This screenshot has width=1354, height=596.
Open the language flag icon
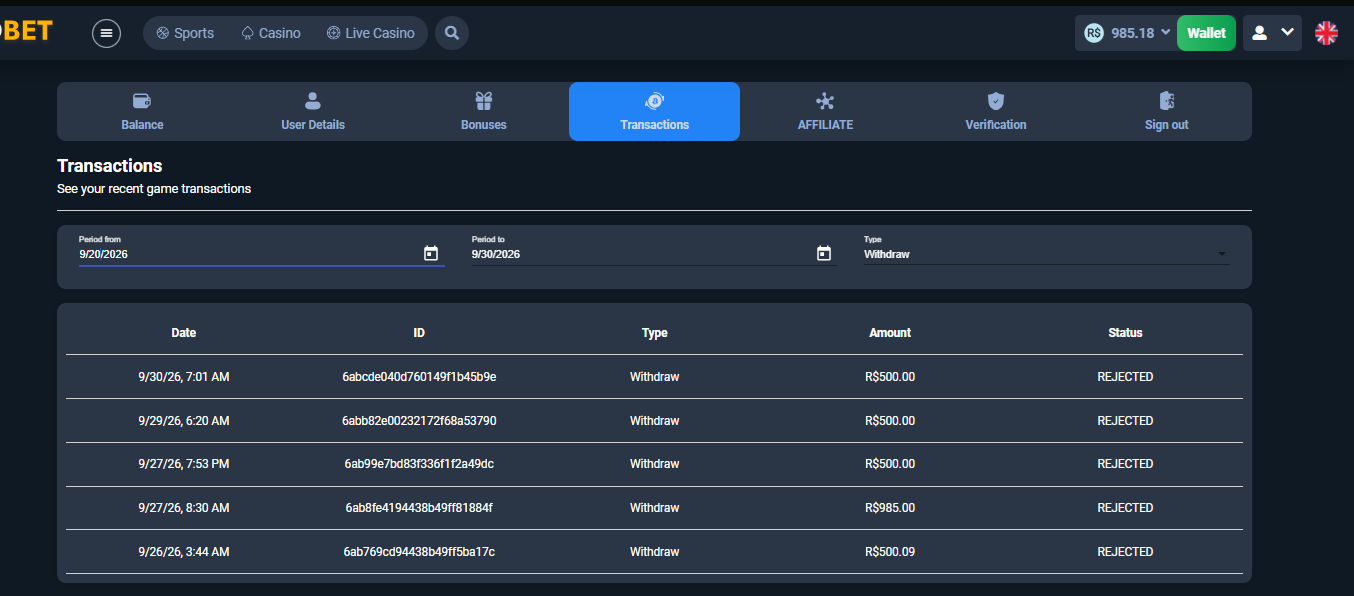coord(1326,33)
